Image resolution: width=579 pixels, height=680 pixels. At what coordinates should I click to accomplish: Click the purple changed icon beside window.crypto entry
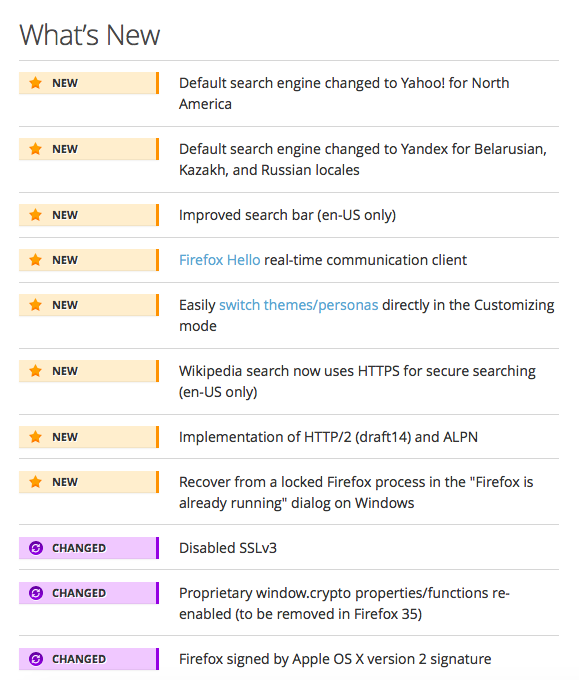[x=36, y=593]
